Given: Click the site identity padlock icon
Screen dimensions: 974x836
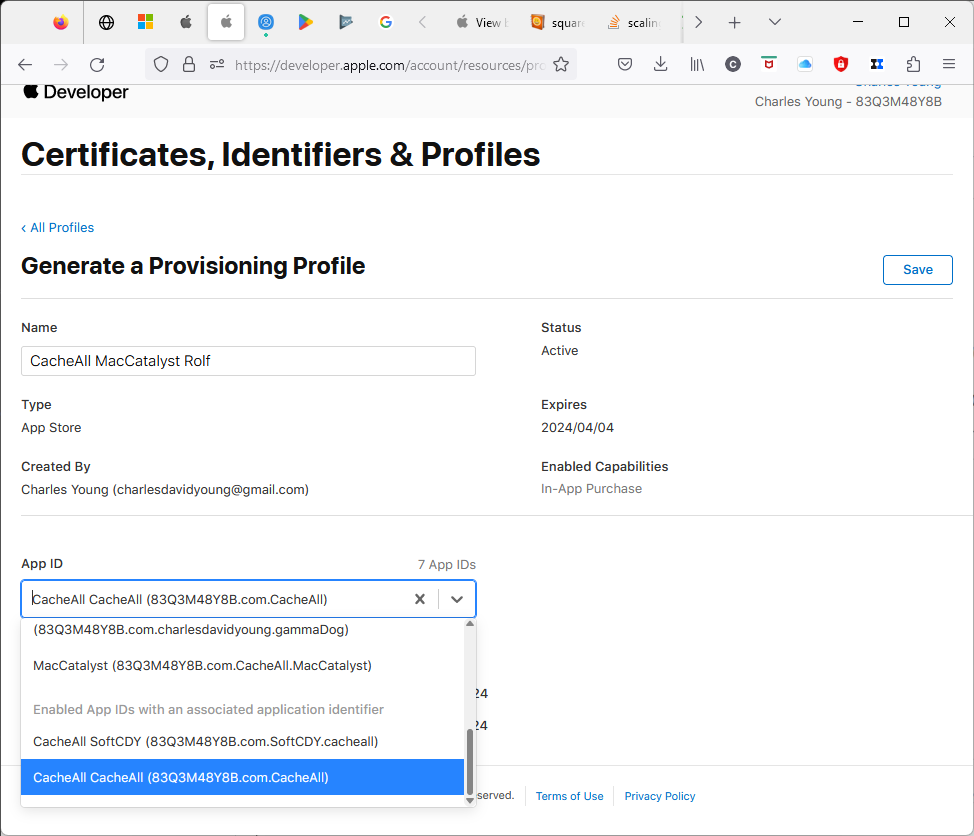Looking at the screenshot, I should click(x=189, y=64).
